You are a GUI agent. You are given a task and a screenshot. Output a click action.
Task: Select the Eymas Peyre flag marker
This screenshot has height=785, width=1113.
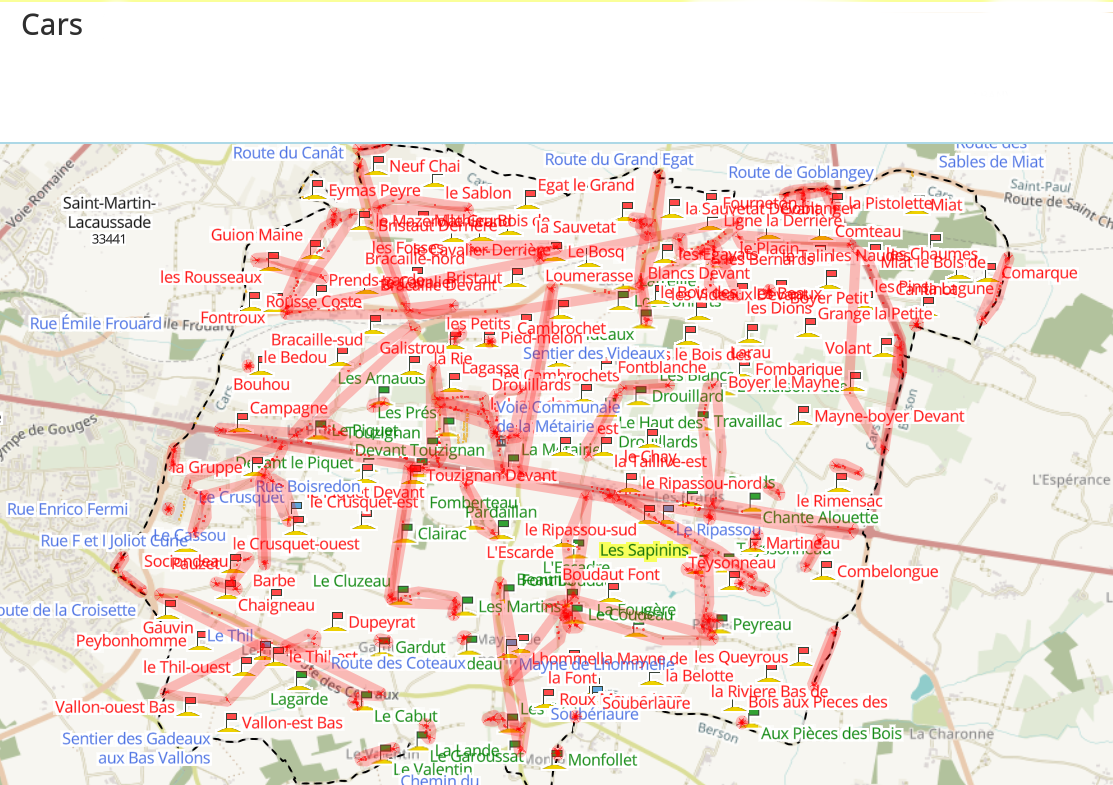coord(317,189)
